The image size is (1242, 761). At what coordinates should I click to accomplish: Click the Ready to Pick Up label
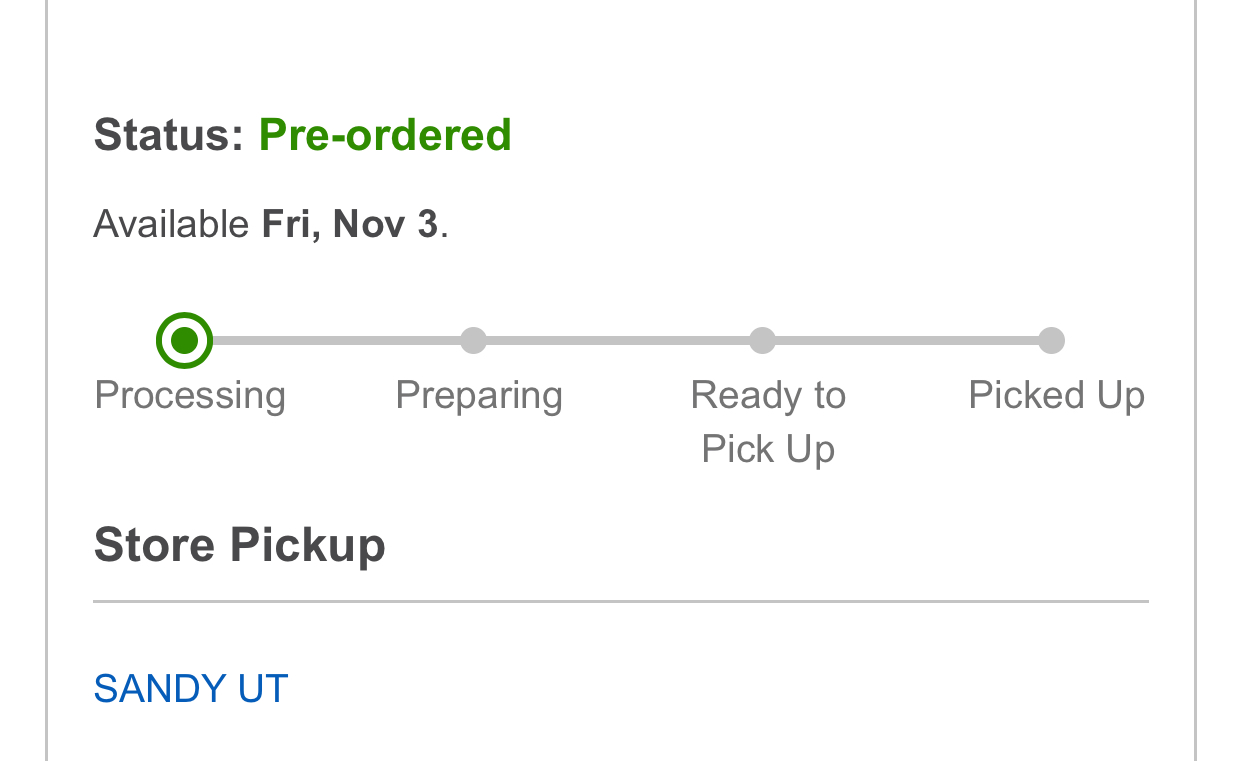768,396
